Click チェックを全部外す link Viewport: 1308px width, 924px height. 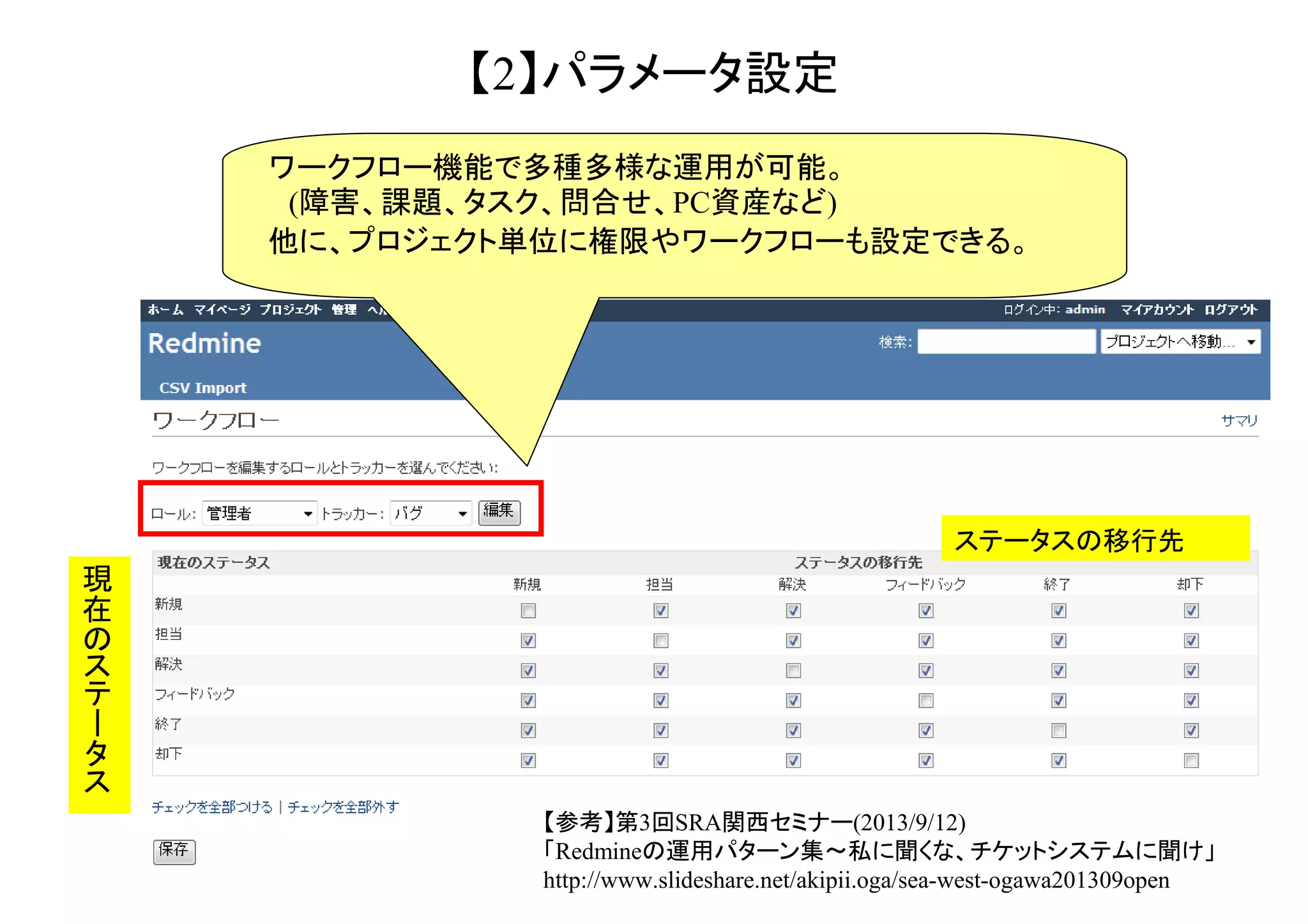pos(343,807)
